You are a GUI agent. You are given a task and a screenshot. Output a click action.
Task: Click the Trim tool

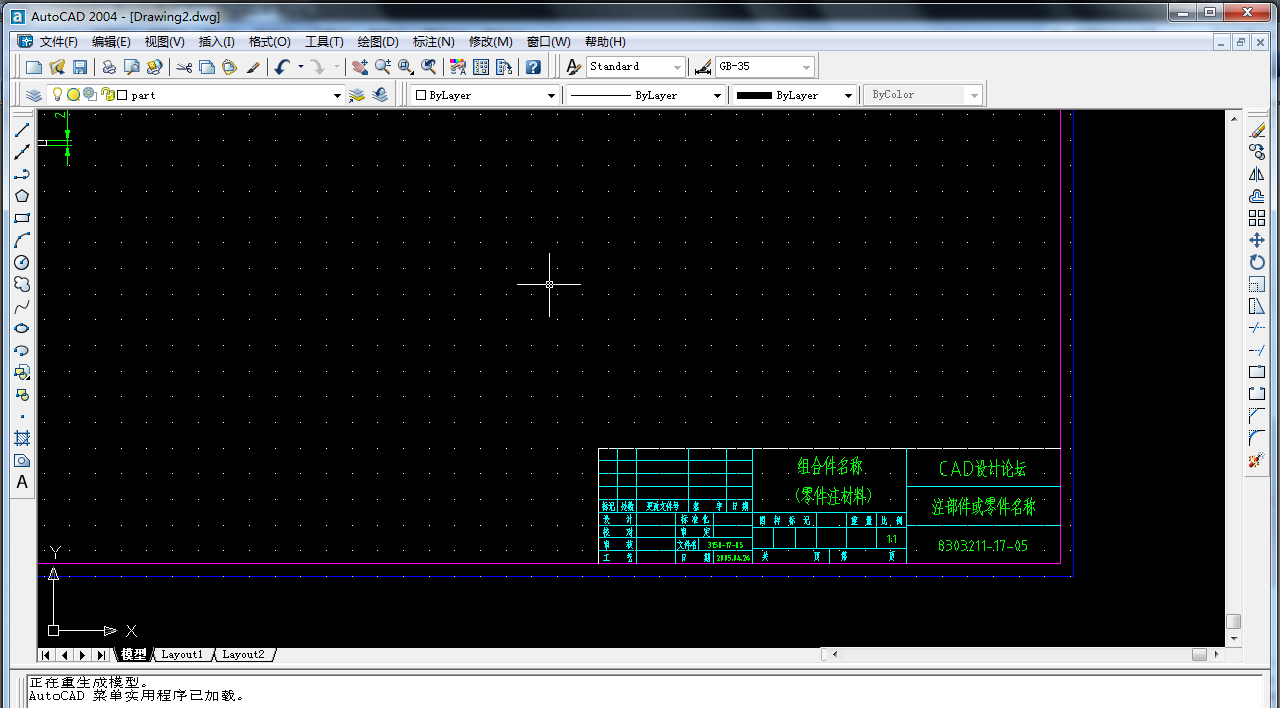tap(1257, 328)
